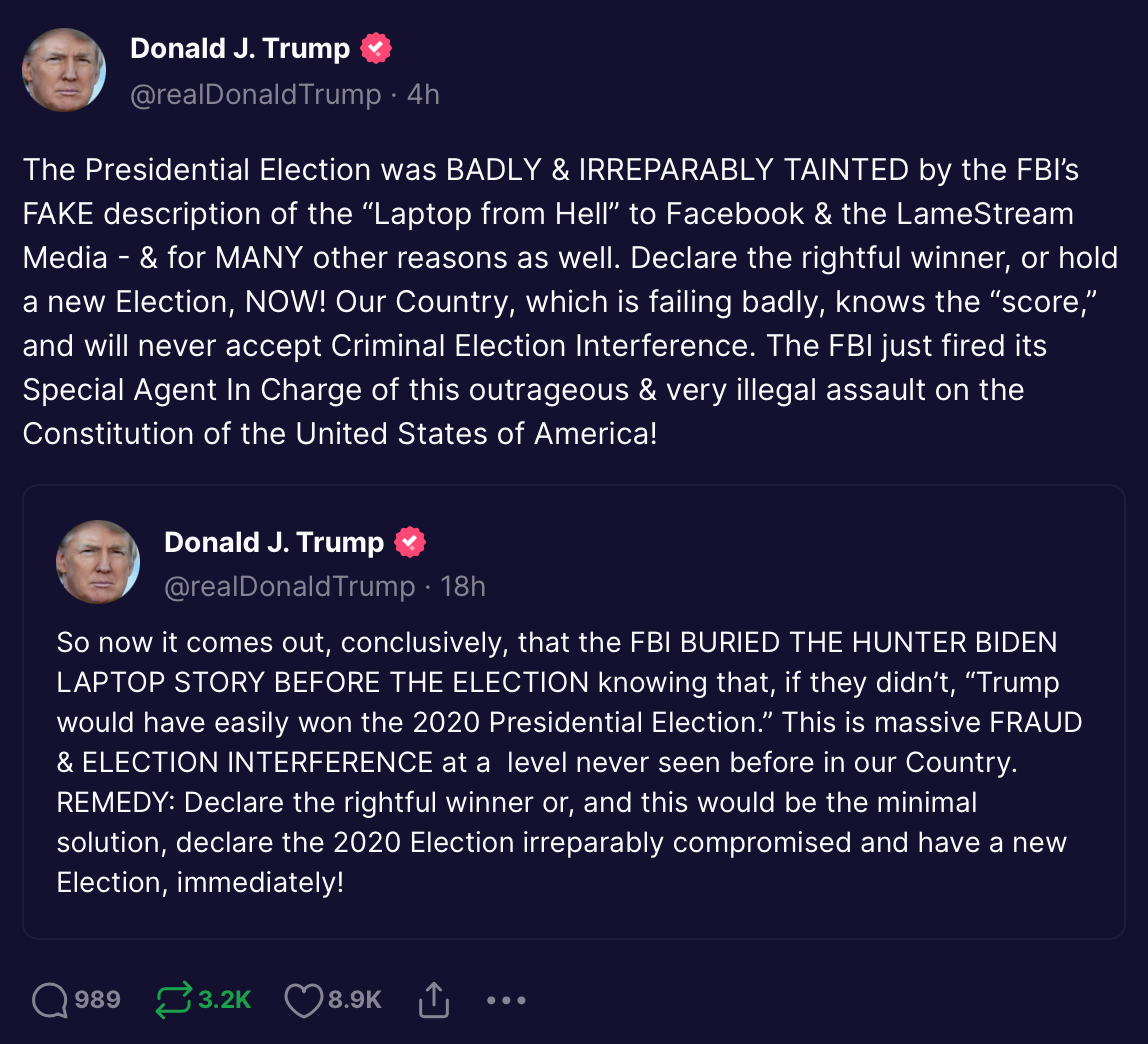Click the reply speech bubble icon
This screenshot has height=1044, width=1148.
[50, 1000]
